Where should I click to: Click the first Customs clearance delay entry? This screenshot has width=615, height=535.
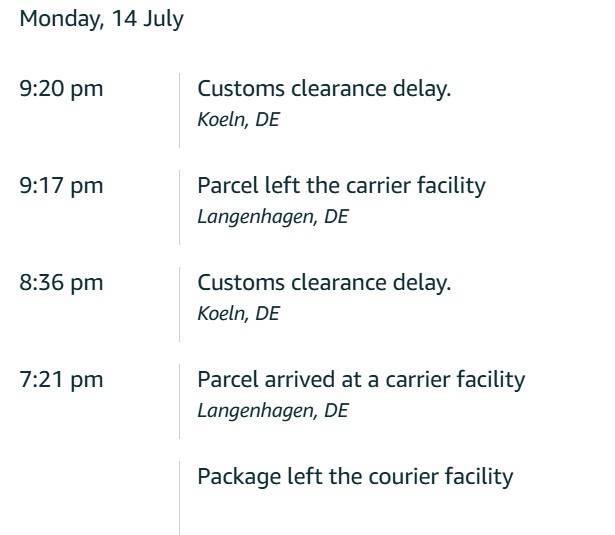pos(324,89)
